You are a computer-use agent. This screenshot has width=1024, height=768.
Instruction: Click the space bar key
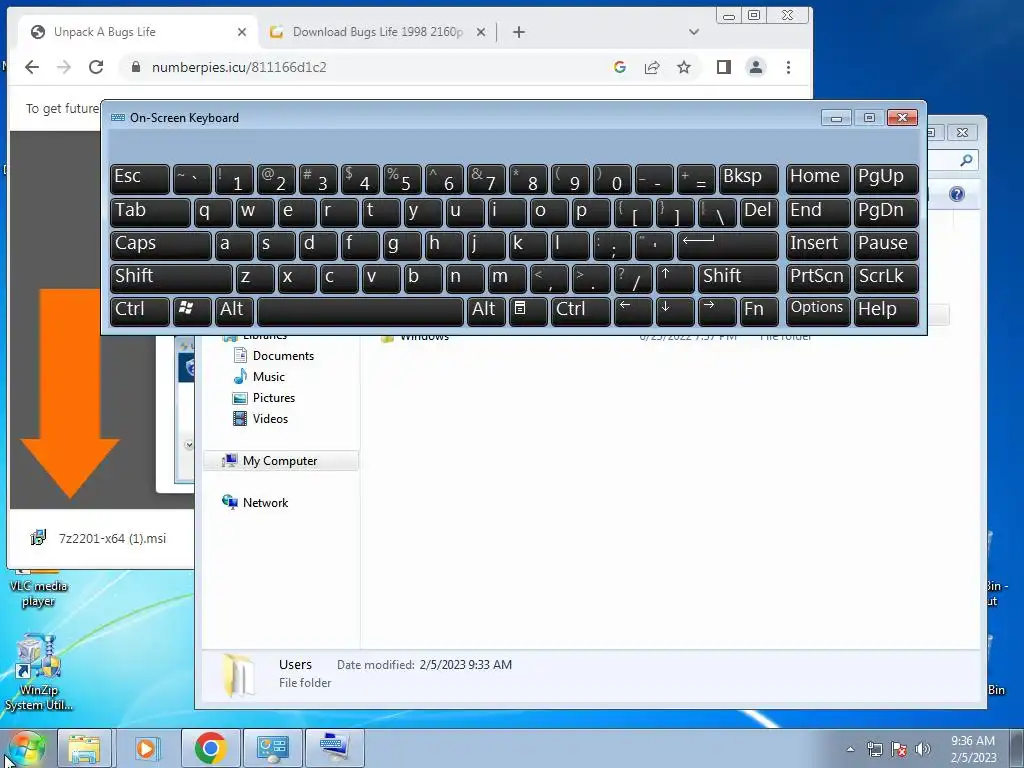pos(360,310)
